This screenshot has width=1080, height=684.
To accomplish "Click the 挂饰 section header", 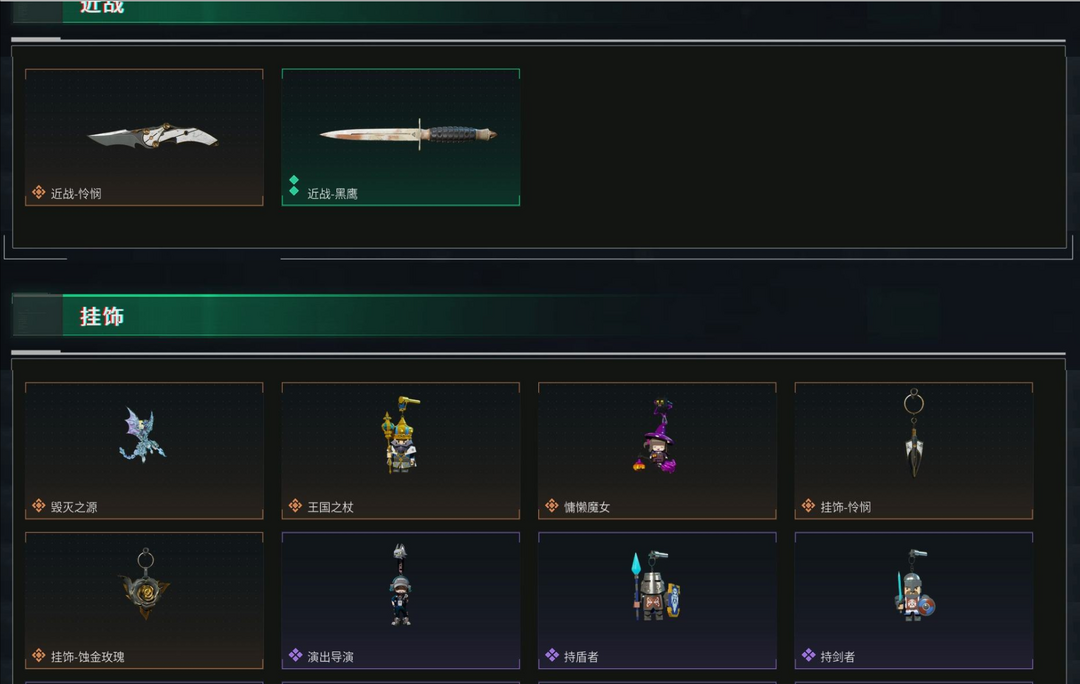I will click(101, 316).
